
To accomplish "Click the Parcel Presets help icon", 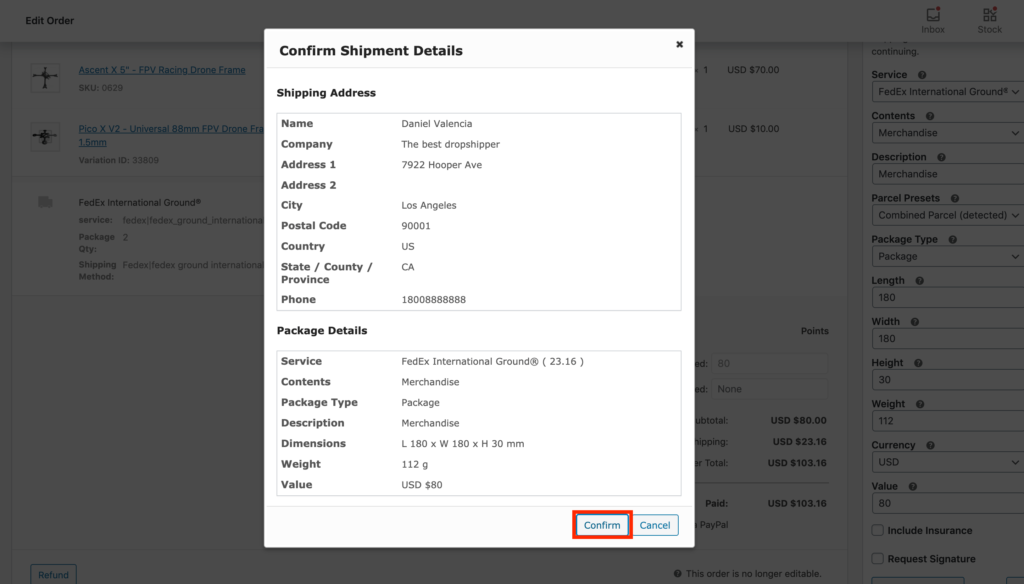I will pyautogui.click(x=955, y=198).
